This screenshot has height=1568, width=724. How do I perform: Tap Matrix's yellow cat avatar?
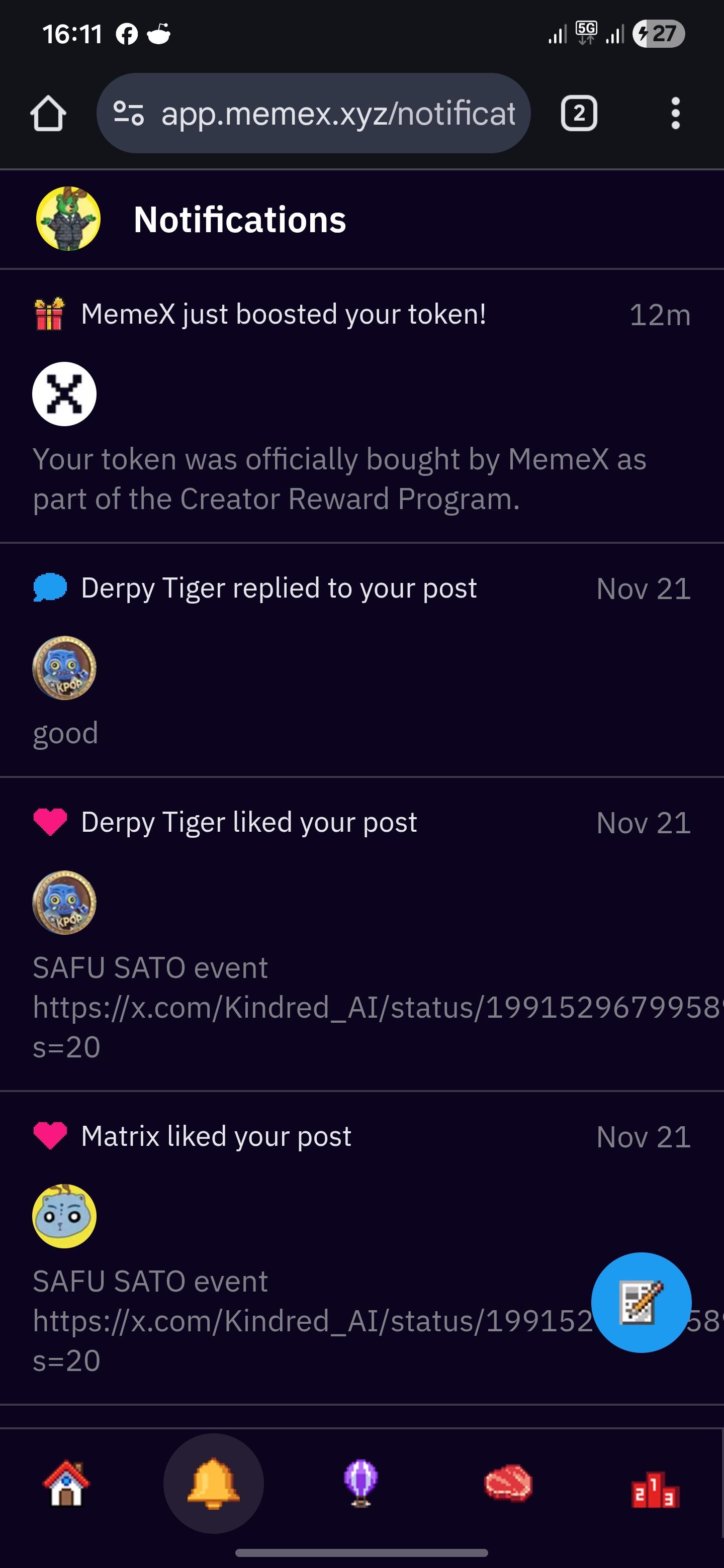click(x=64, y=1216)
